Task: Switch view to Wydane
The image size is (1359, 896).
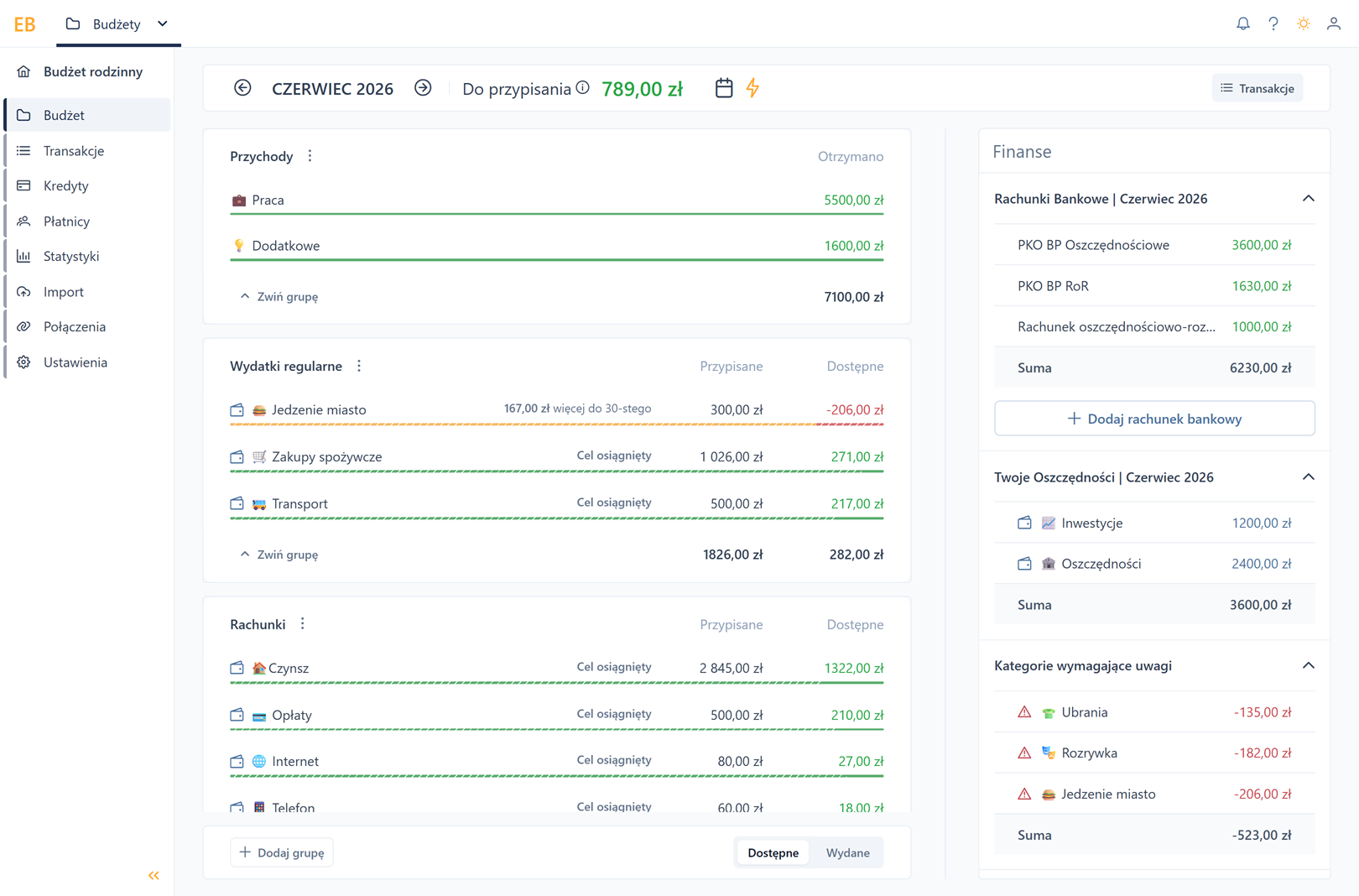Action: [x=847, y=852]
